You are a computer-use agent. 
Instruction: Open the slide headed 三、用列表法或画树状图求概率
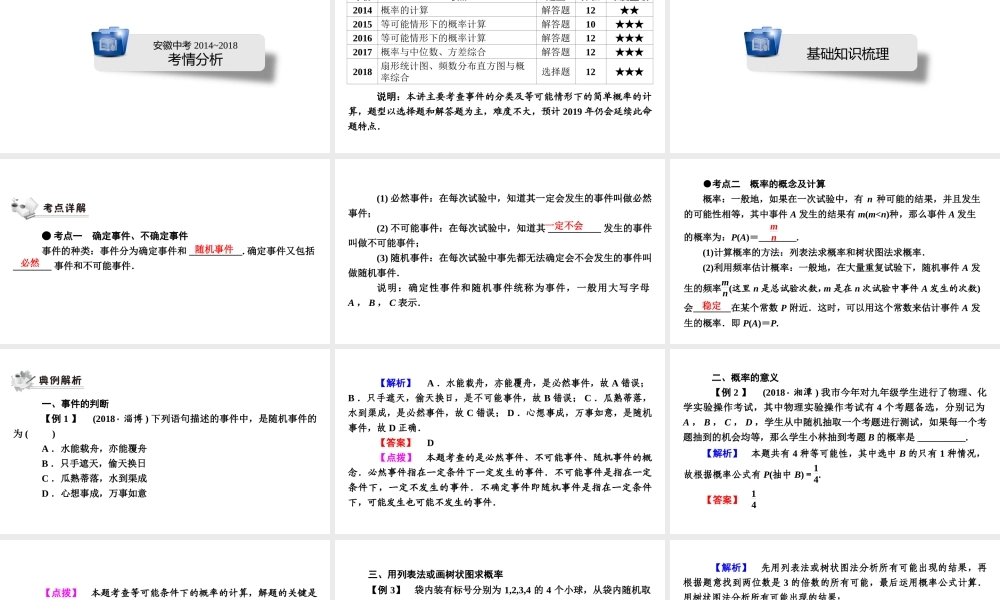500,570
